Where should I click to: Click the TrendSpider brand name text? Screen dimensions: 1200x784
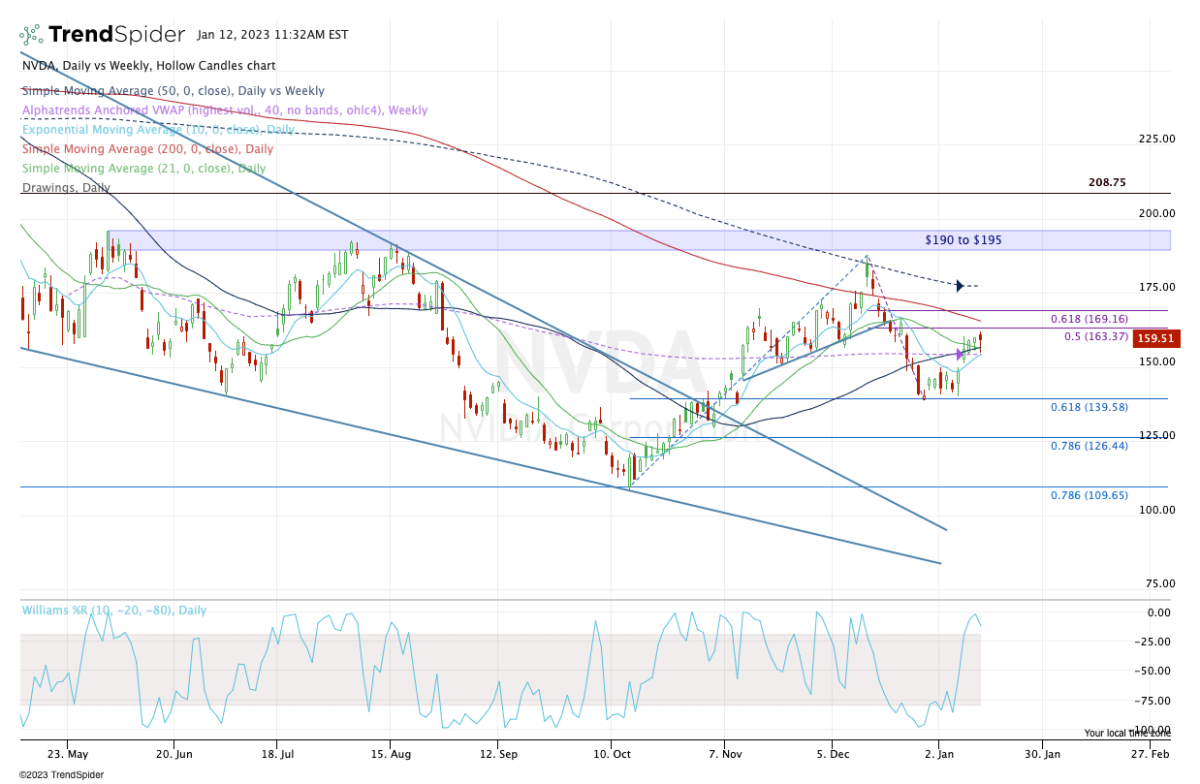point(118,35)
